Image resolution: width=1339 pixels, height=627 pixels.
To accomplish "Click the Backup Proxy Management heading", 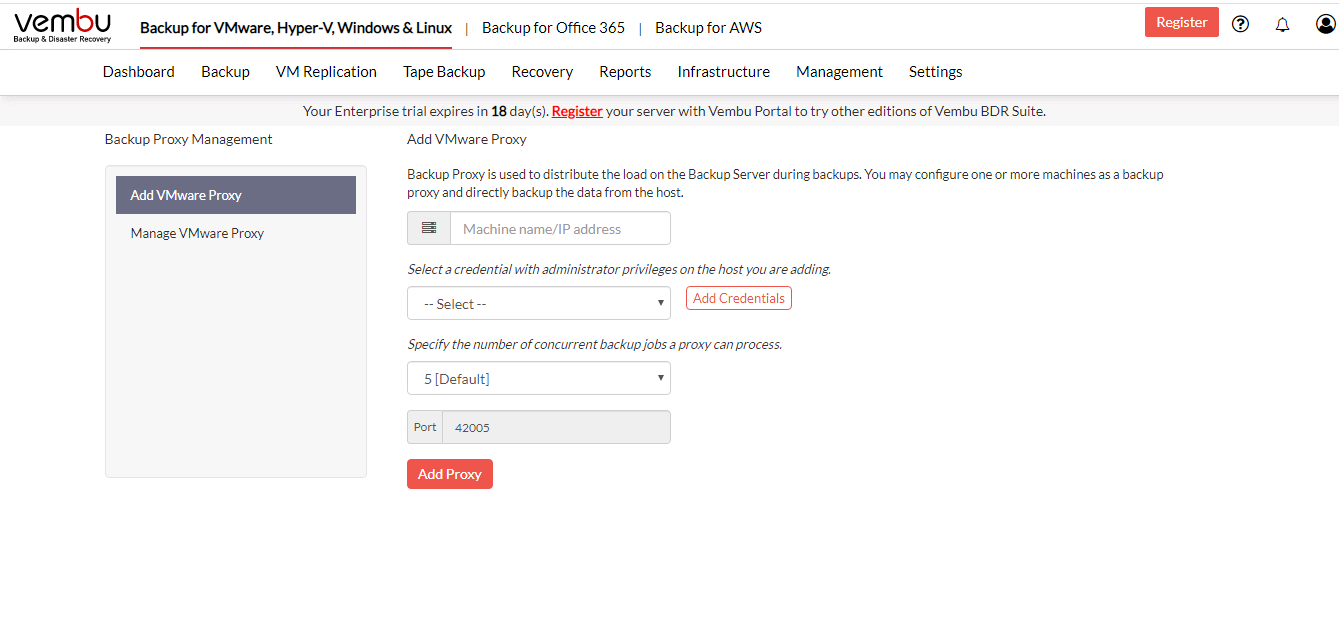I will pos(189,139).
